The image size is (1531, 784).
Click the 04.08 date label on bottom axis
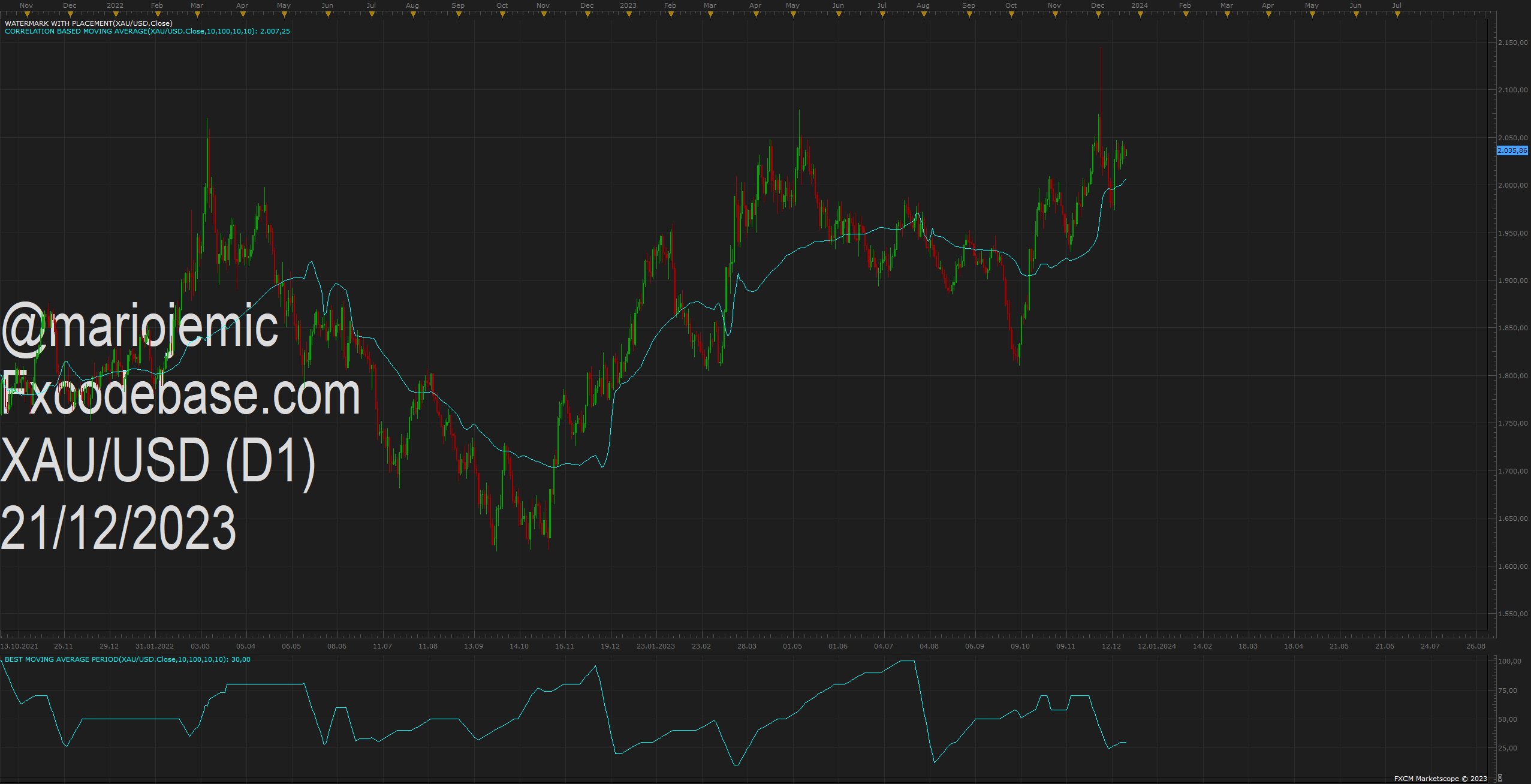[x=929, y=646]
